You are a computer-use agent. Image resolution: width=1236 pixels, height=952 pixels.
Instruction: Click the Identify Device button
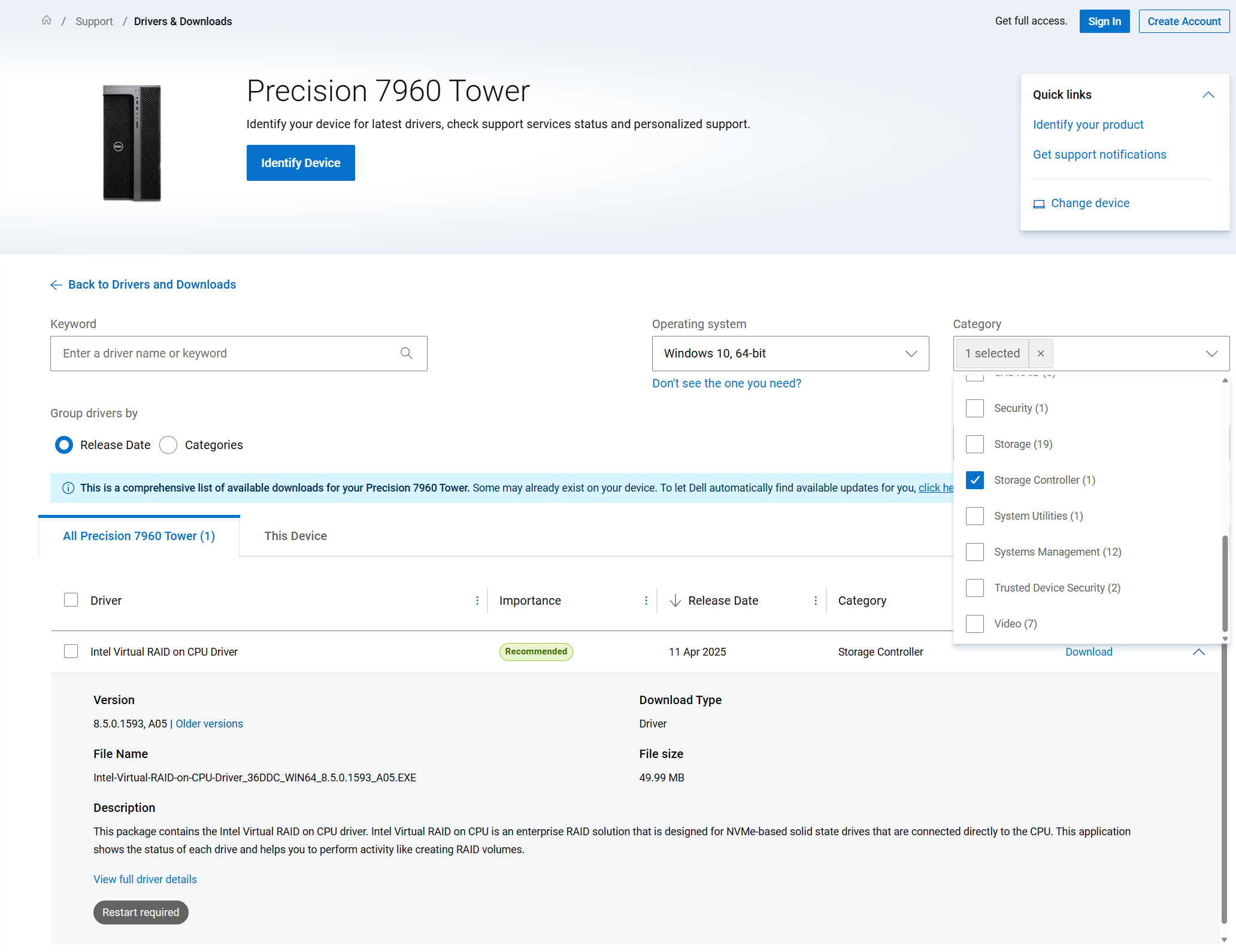[x=301, y=163]
